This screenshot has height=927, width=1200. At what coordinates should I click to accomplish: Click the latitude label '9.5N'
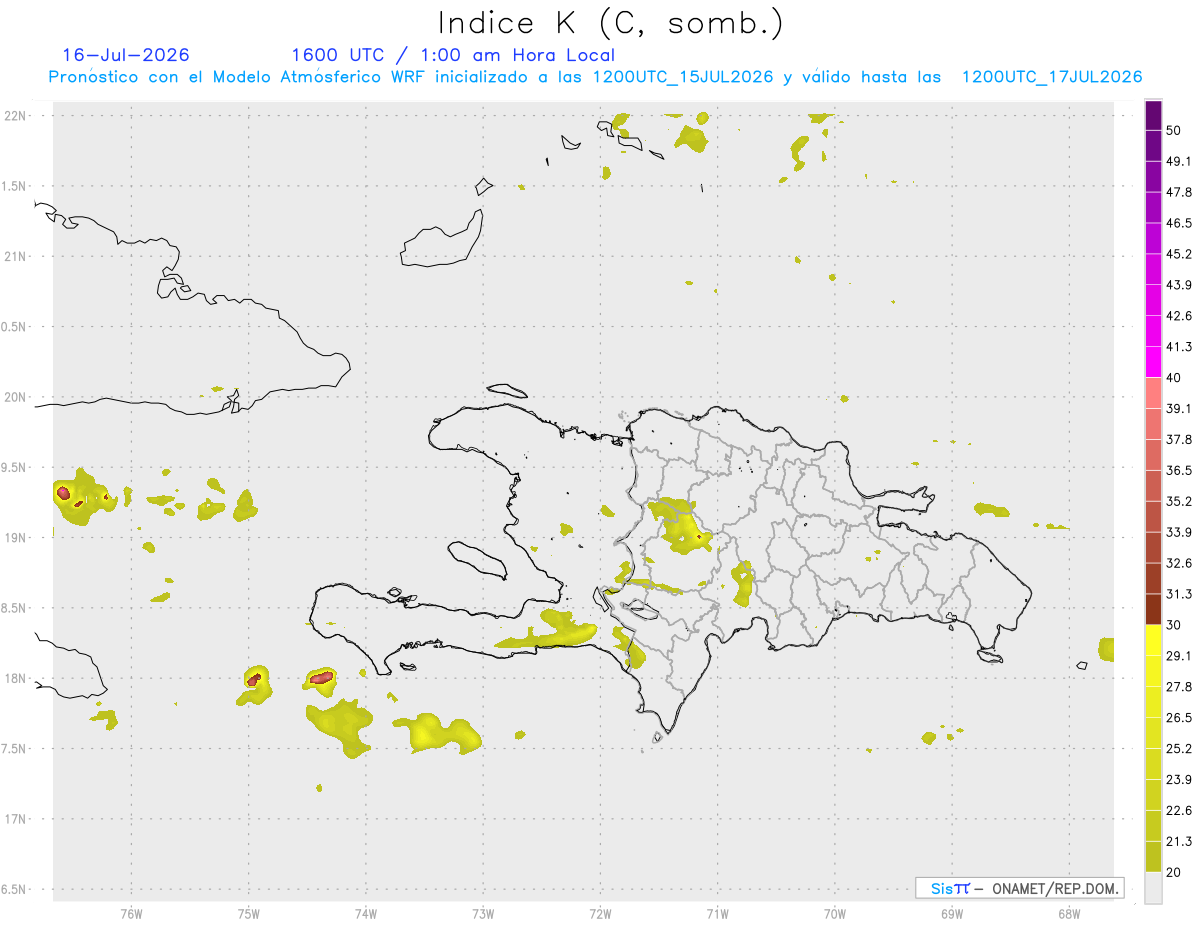coord(14,467)
